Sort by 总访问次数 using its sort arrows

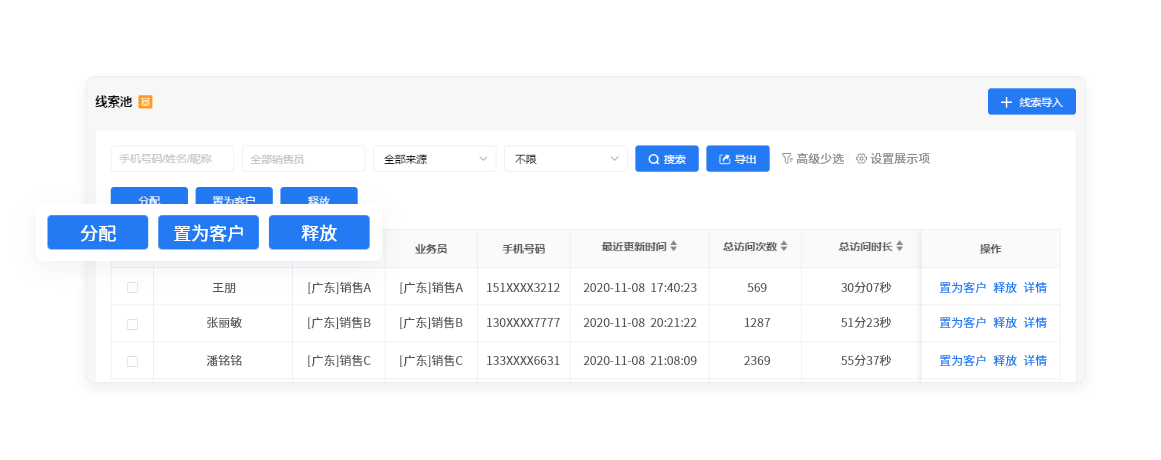coord(784,247)
